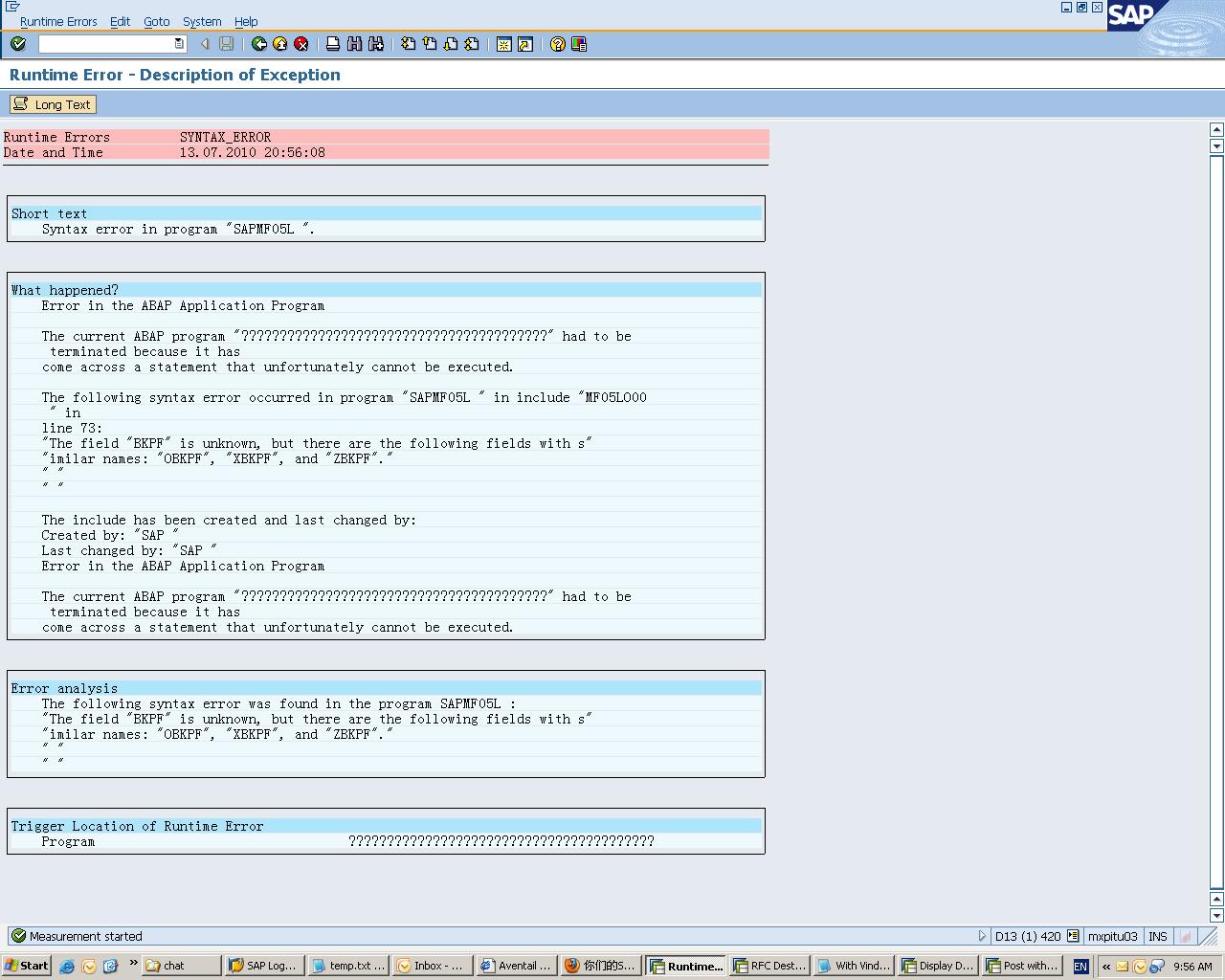Switch to the SAP Logon taskbar window
1225x980 pixels.
[x=265, y=966]
